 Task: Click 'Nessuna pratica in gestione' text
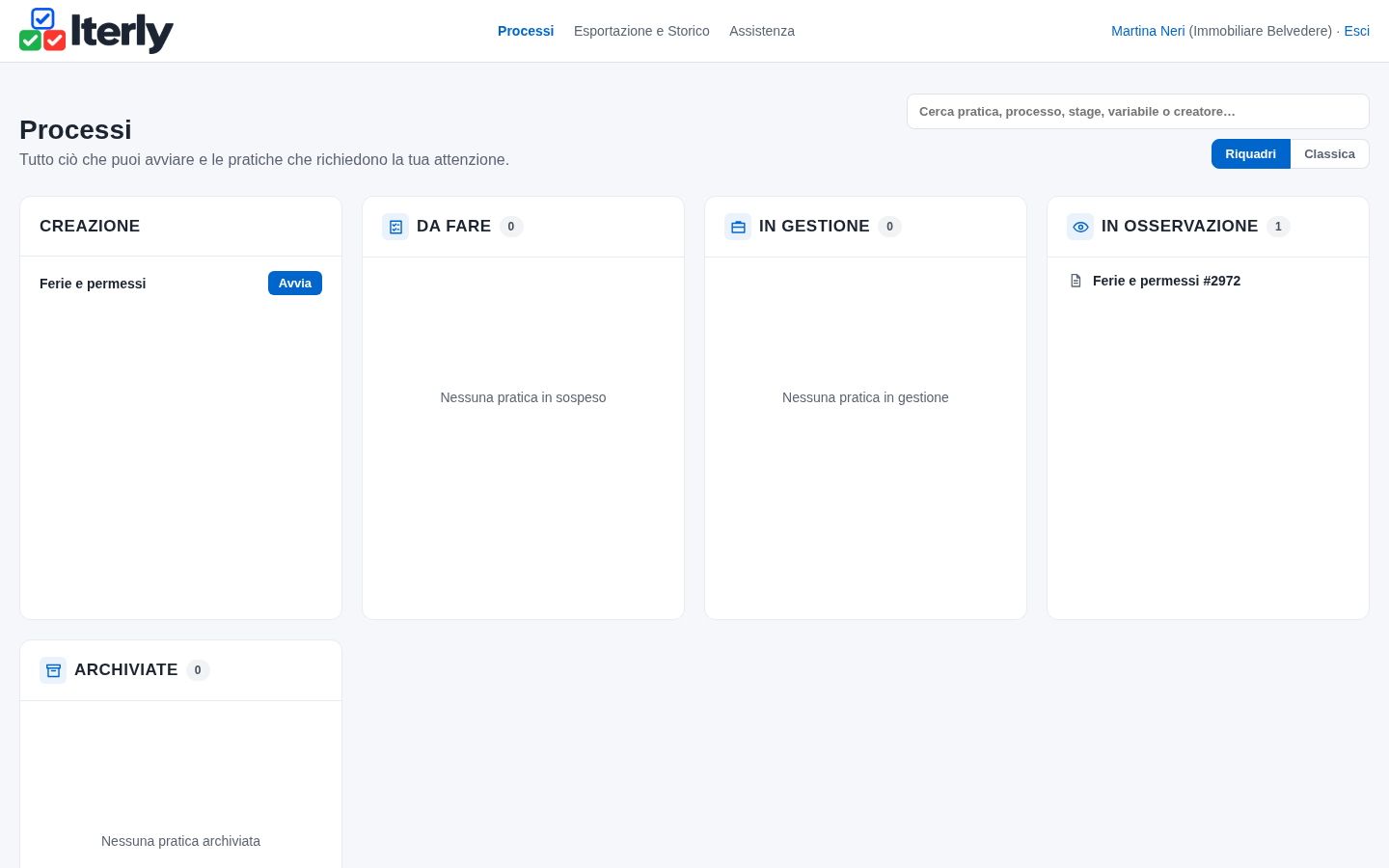coord(865,397)
